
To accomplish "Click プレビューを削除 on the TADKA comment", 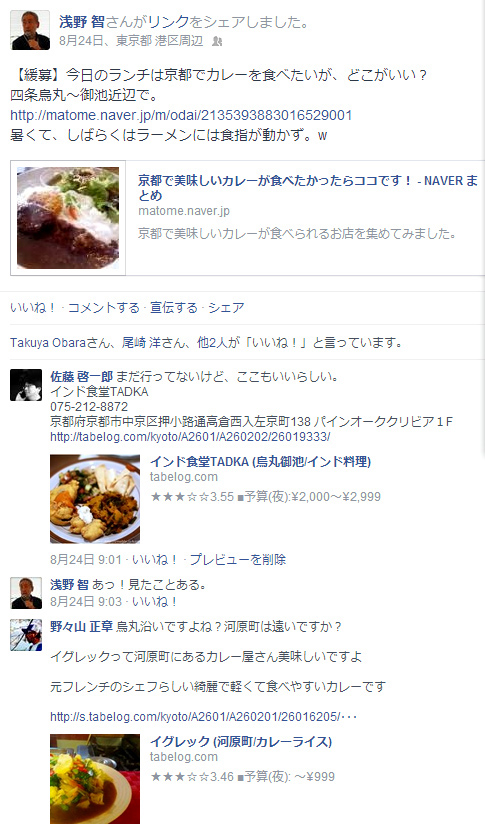I will (x=238, y=559).
